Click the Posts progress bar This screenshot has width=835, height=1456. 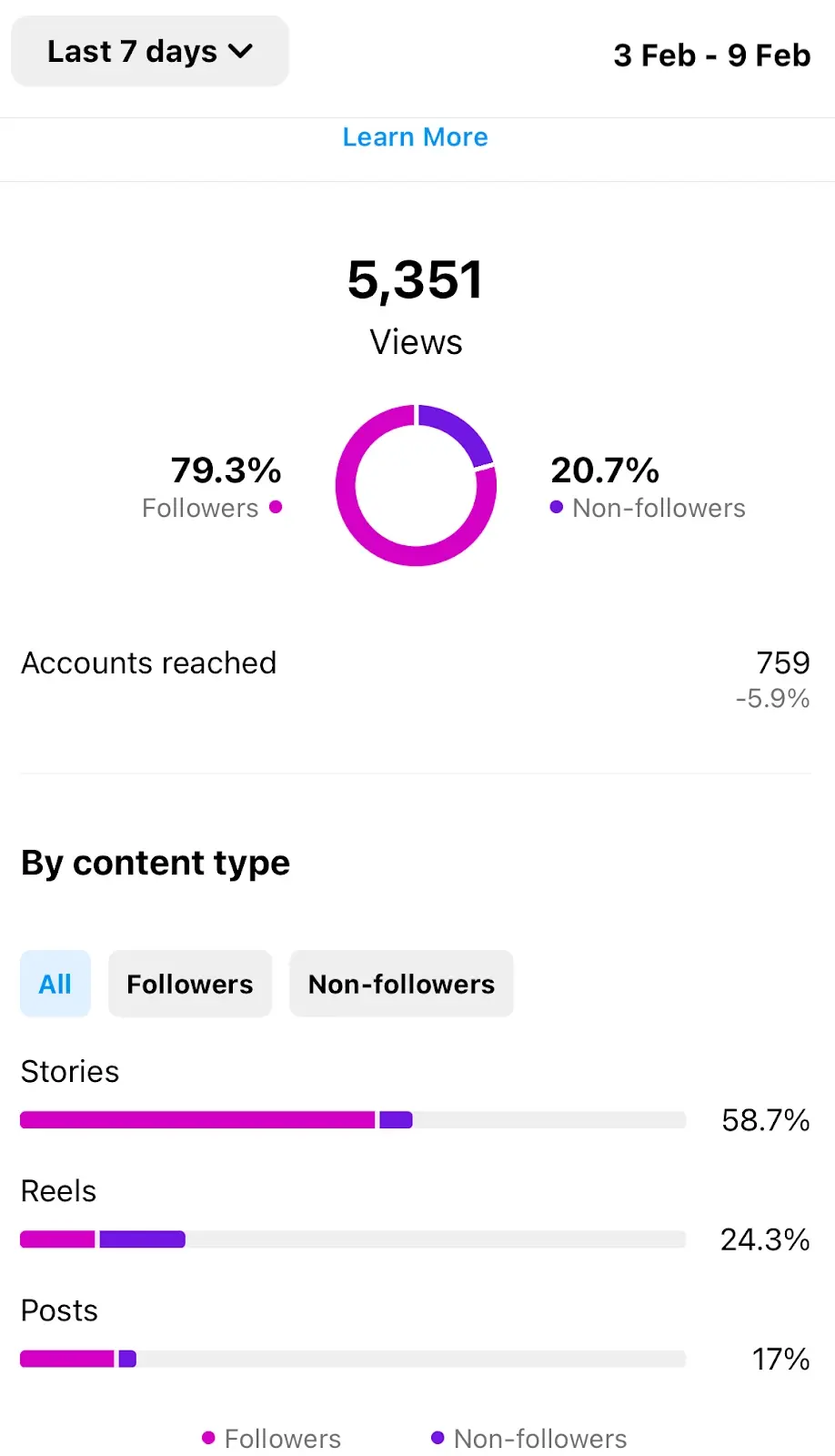(x=353, y=1359)
